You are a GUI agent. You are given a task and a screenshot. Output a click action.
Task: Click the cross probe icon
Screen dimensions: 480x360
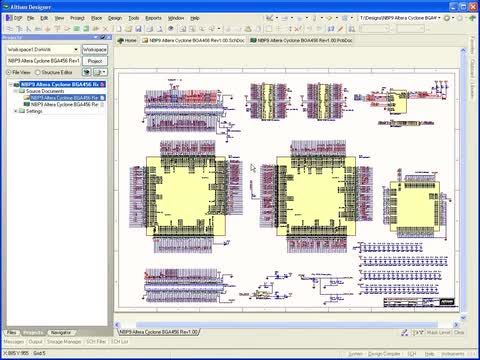coord(330,29)
